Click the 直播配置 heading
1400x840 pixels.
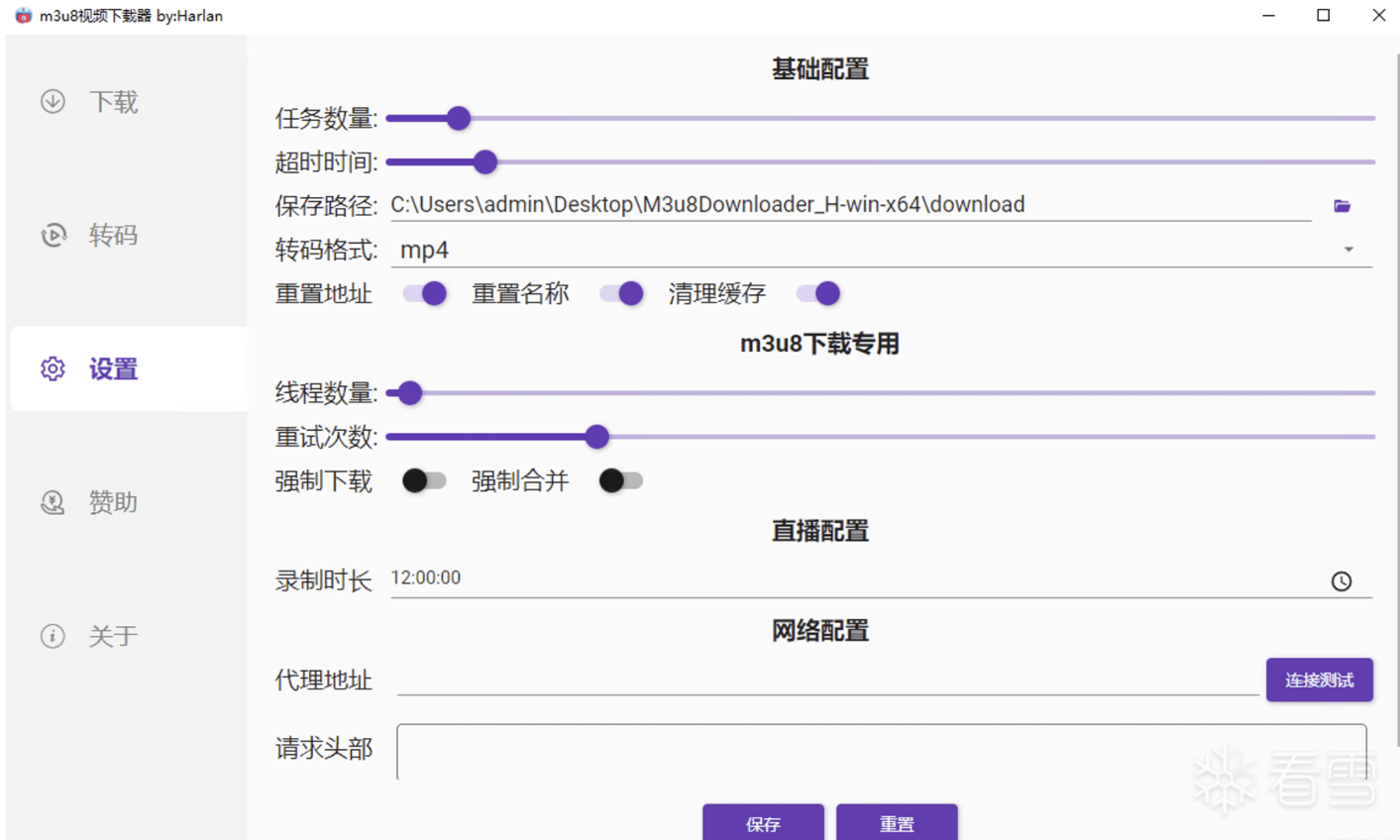[x=820, y=531]
